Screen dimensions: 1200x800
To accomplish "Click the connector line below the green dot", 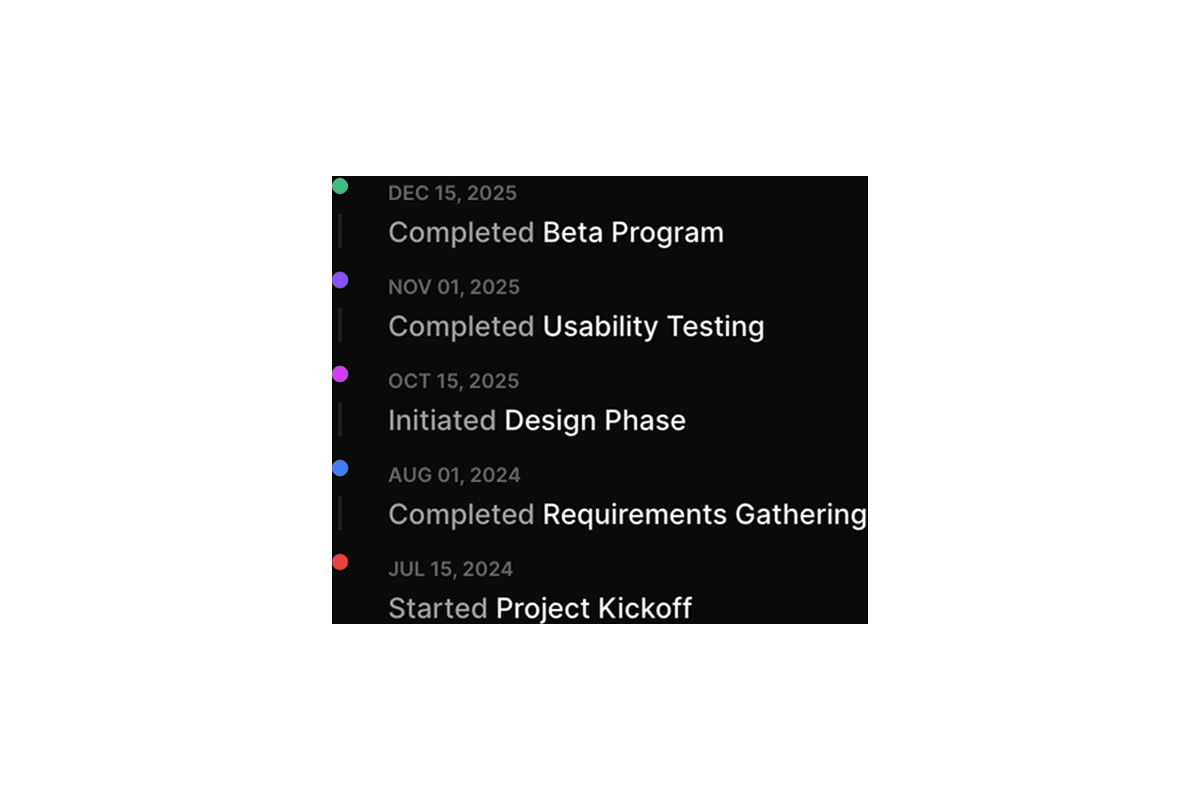I will click(x=340, y=231).
